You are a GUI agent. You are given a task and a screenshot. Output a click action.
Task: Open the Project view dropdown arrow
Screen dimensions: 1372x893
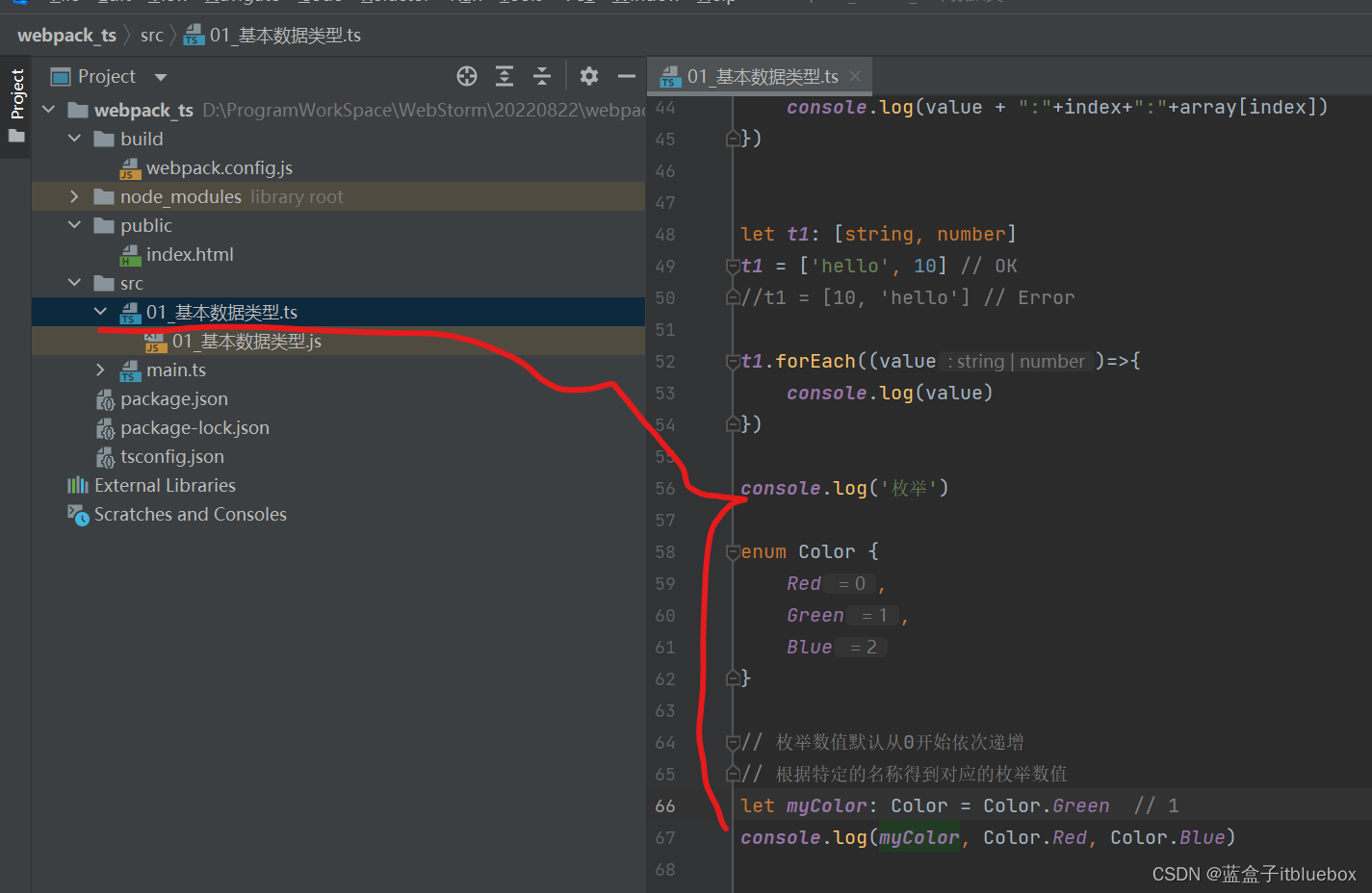coord(161,77)
